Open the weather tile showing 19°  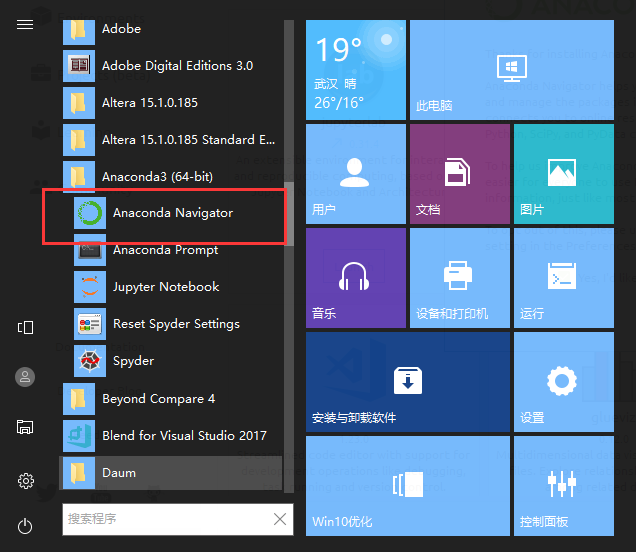tap(356, 70)
